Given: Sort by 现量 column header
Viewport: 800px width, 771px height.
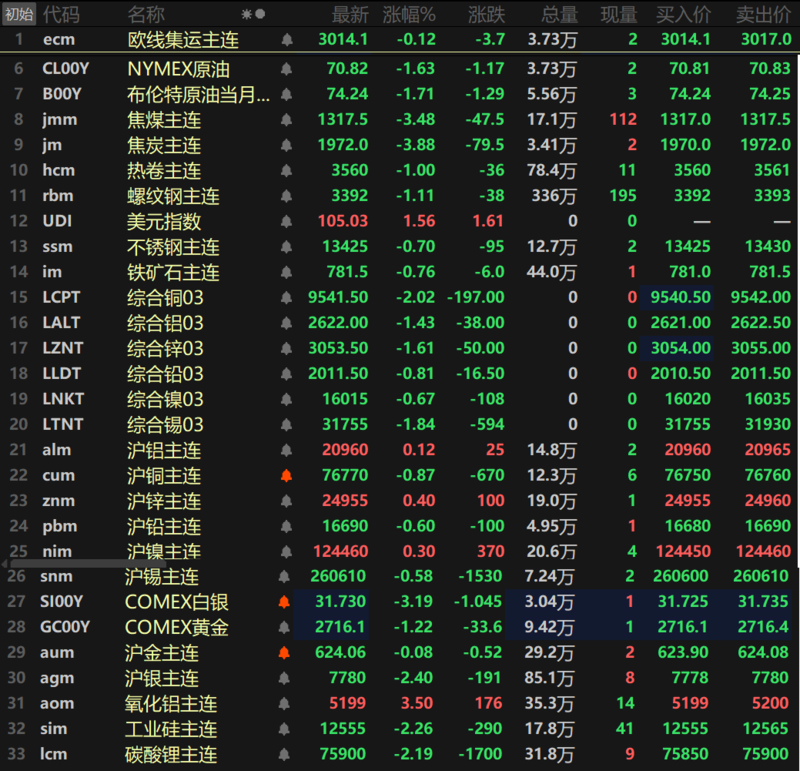Looking at the screenshot, I should tap(619, 15).
